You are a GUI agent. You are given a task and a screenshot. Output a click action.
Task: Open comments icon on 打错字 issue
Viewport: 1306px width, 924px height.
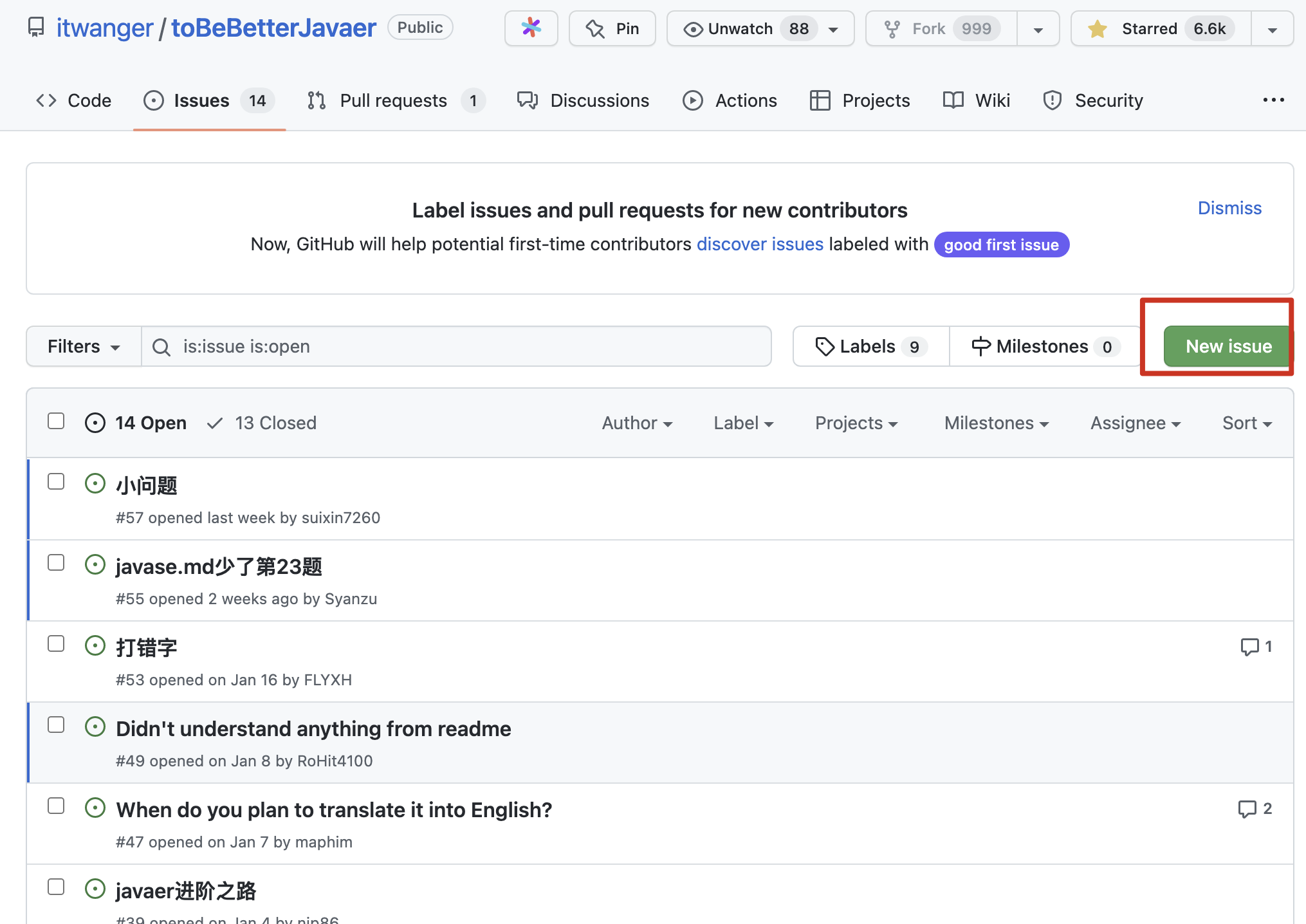point(1256,646)
